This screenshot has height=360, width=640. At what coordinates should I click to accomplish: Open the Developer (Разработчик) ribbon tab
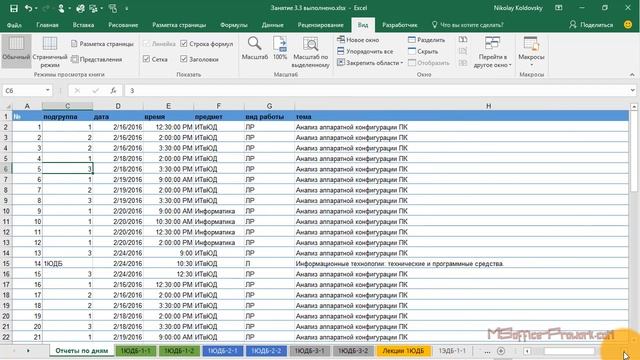pyautogui.click(x=400, y=25)
